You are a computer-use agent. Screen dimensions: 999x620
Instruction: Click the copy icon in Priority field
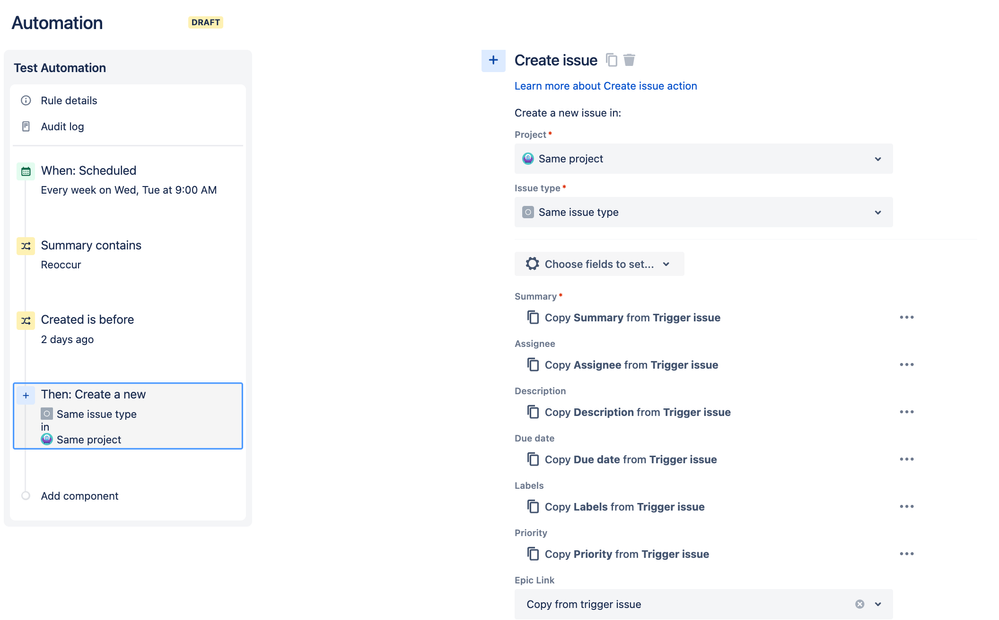point(533,554)
